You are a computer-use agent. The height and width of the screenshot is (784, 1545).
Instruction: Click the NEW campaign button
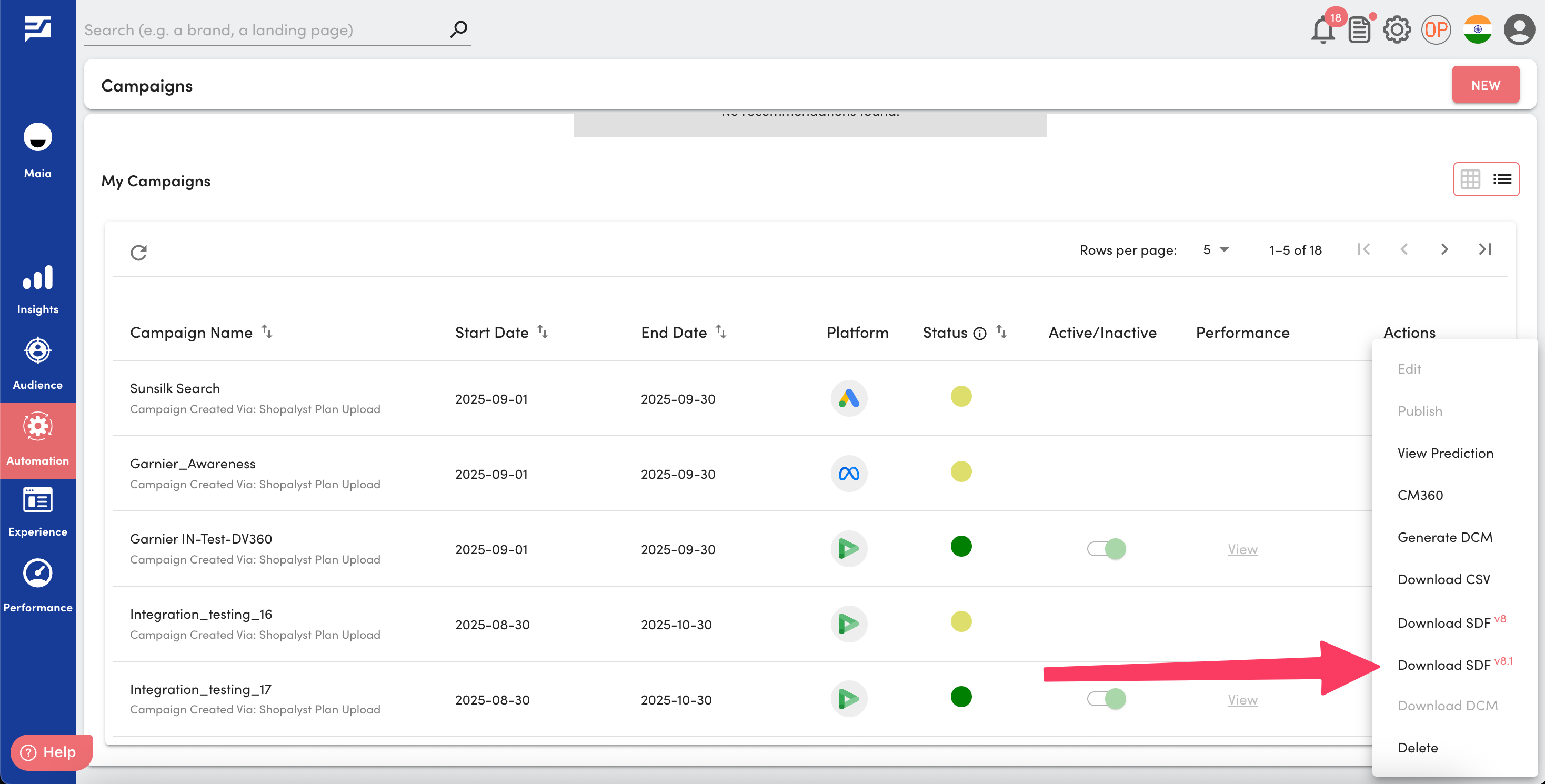1485,85
